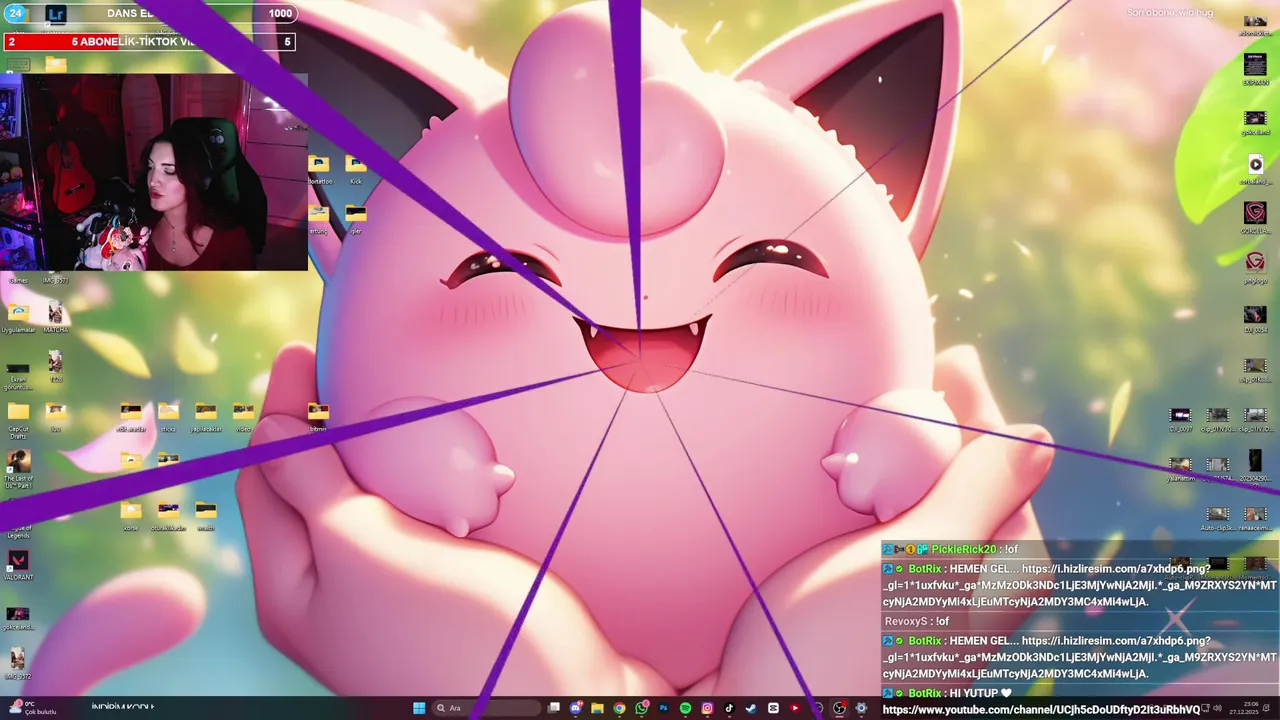
Task: Open Steam from the taskbar
Action: point(751,708)
